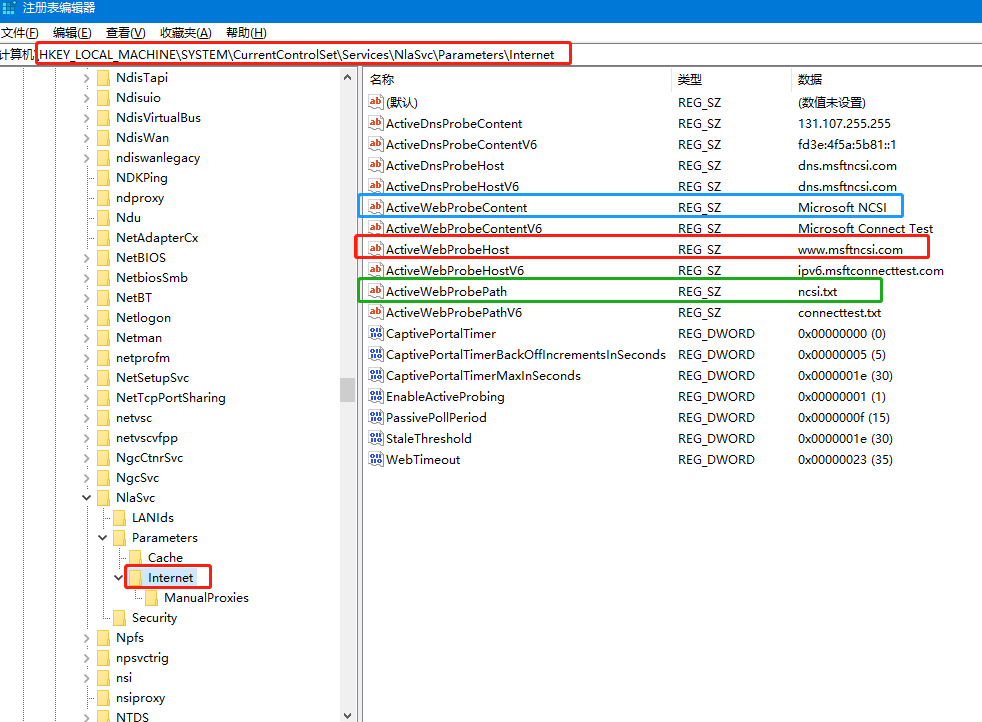Click the icon next to ActiveDnsProbeContent
This screenshot has height=722, width=982.
[x=375, y=123]
